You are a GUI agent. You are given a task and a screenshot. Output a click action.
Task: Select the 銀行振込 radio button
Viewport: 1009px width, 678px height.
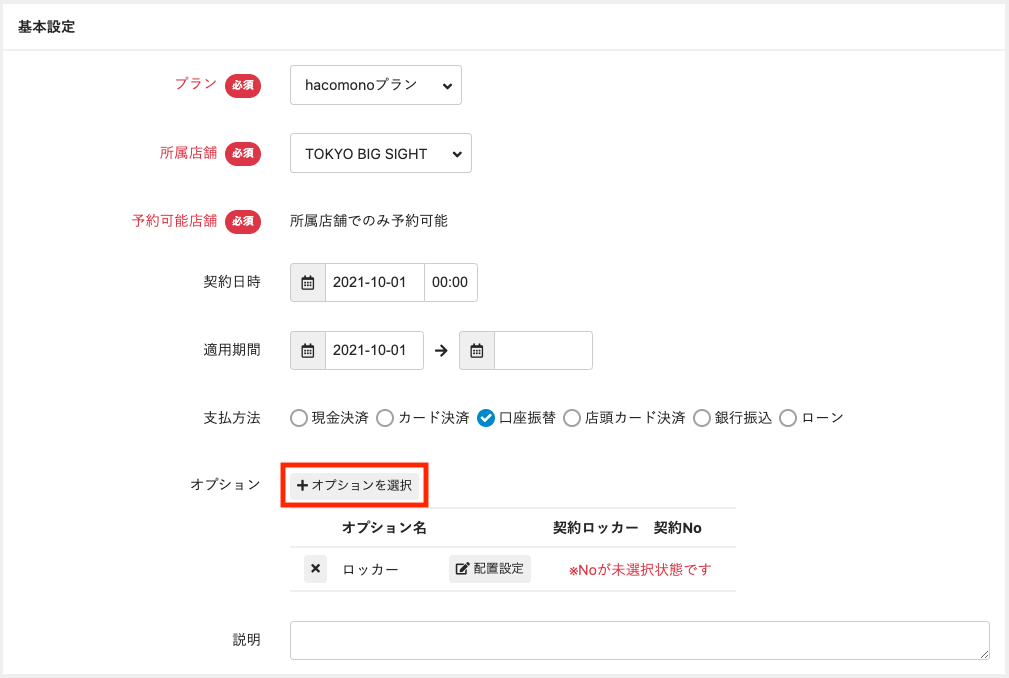(702, 418)
